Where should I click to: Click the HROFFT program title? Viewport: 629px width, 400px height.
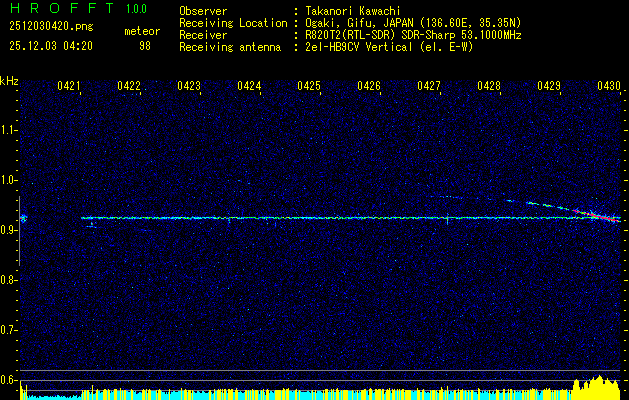coord(62,8)
